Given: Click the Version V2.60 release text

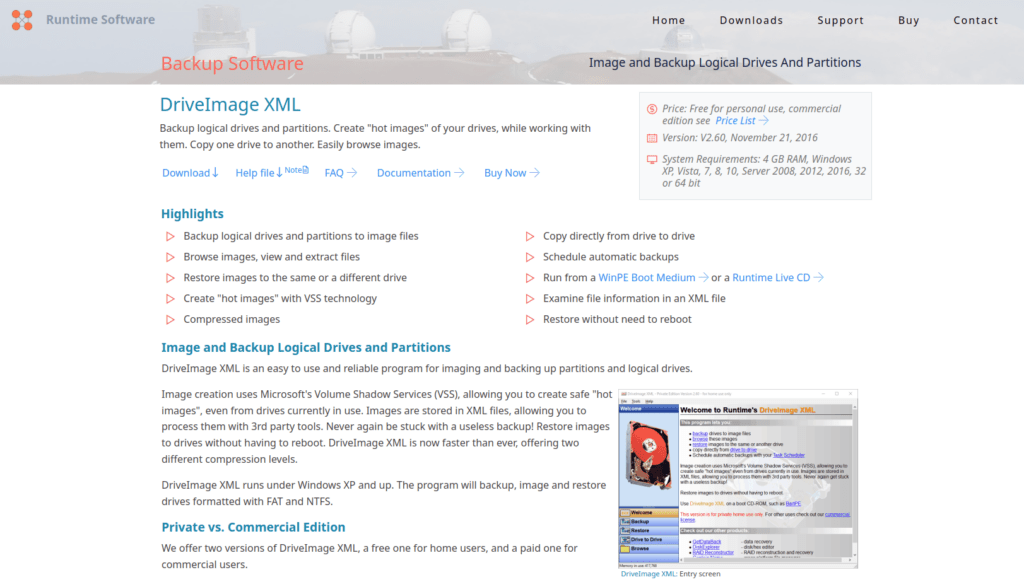Looking at the screenshot, I should coord(740,138).
